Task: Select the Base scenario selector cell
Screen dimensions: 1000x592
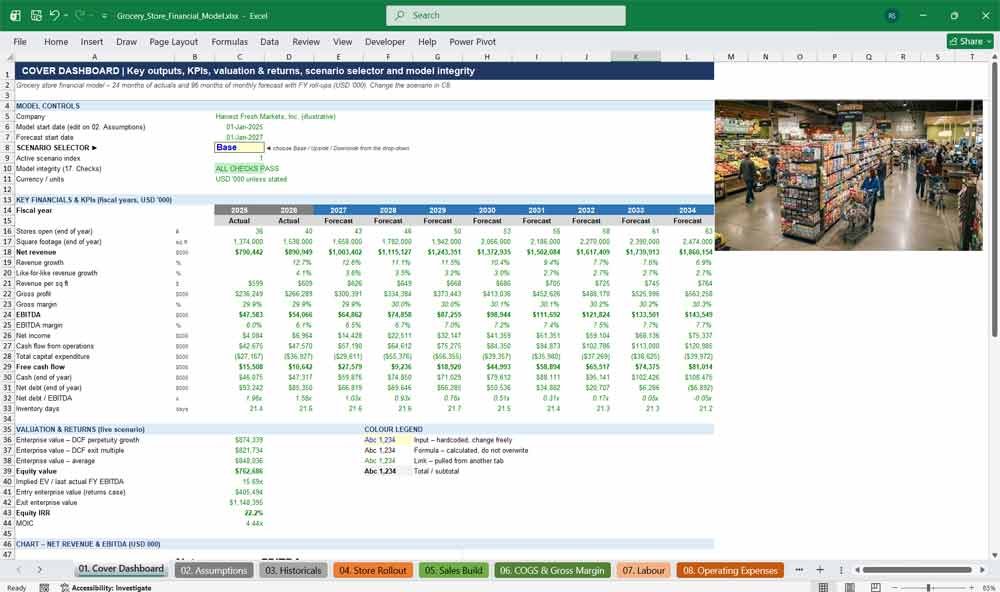Action: 239,147
